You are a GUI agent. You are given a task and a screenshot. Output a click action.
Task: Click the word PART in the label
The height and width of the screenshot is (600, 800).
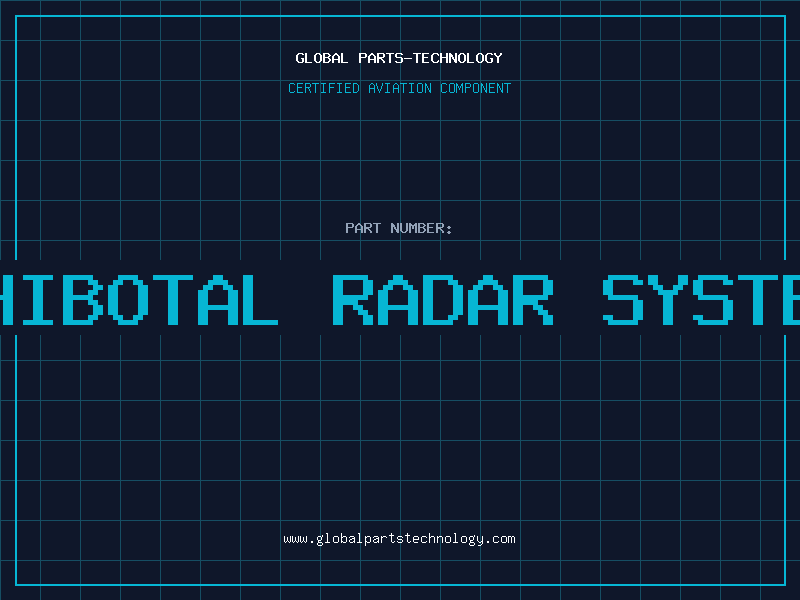363,228
